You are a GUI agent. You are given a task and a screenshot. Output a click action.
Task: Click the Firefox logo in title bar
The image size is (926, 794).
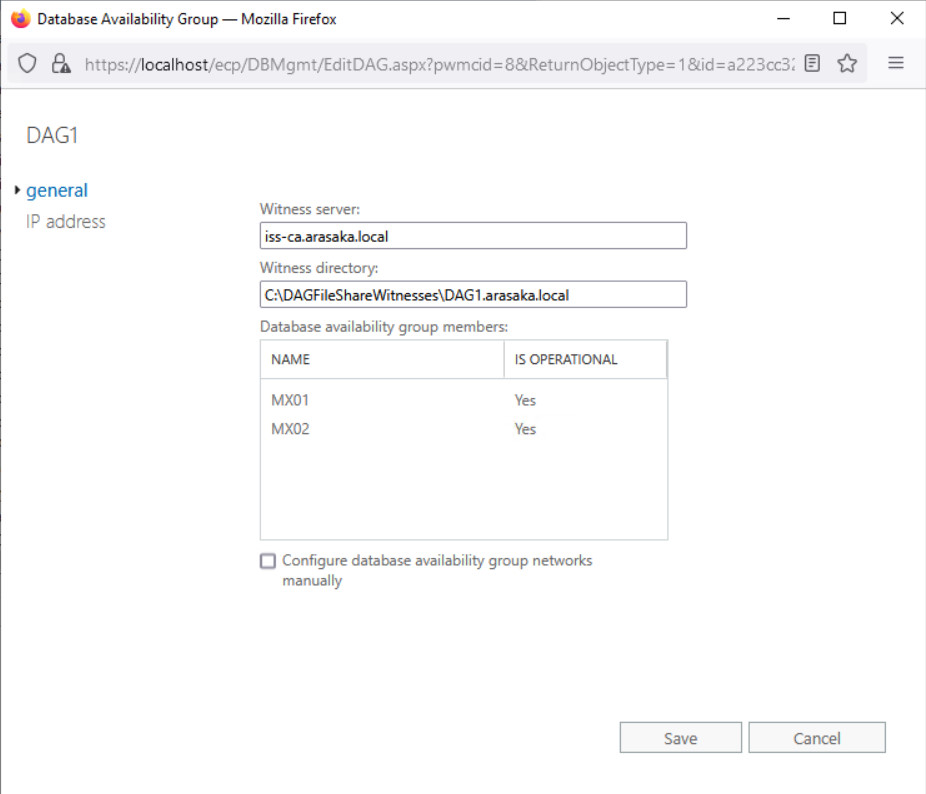click(20, 18)
